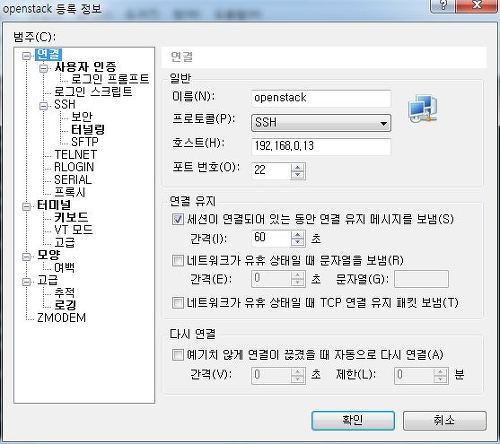The image size is (500, 444).
Task: Select 여백 under 모양
Action: coord(65,268)
